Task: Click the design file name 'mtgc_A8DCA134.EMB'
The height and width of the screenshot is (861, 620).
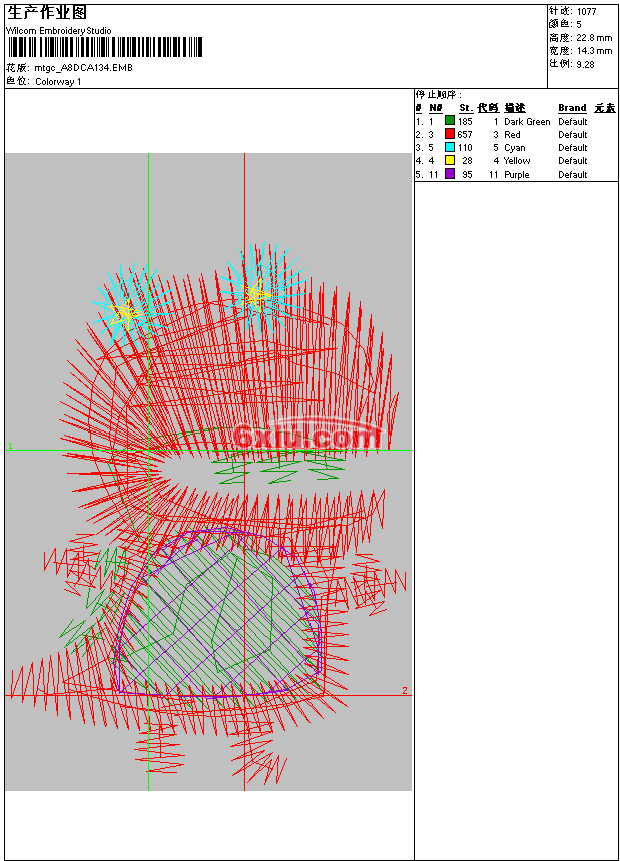Action: 83,68
